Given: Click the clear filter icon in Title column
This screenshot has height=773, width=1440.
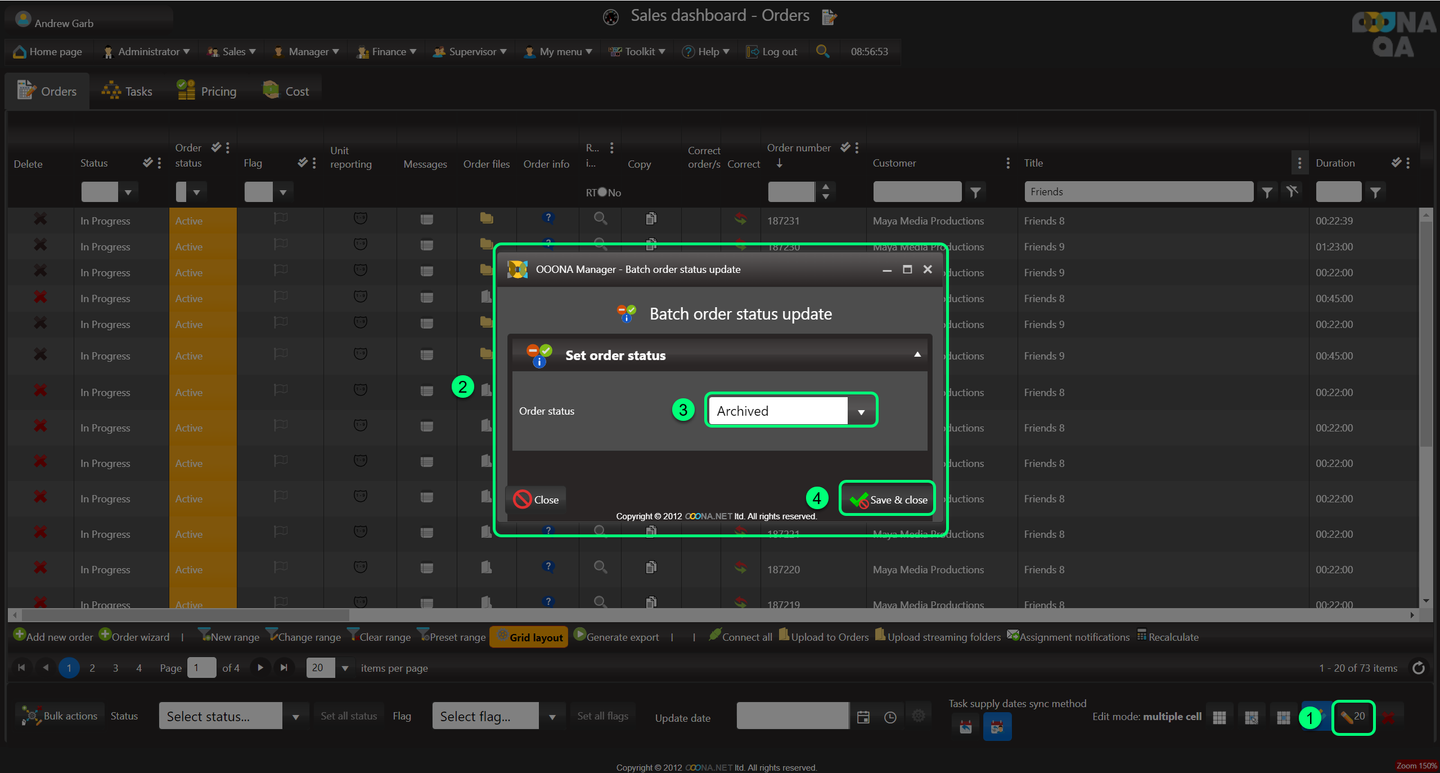Looking at the screenshot, I should pyautogui.click(x=1292, y=192).
